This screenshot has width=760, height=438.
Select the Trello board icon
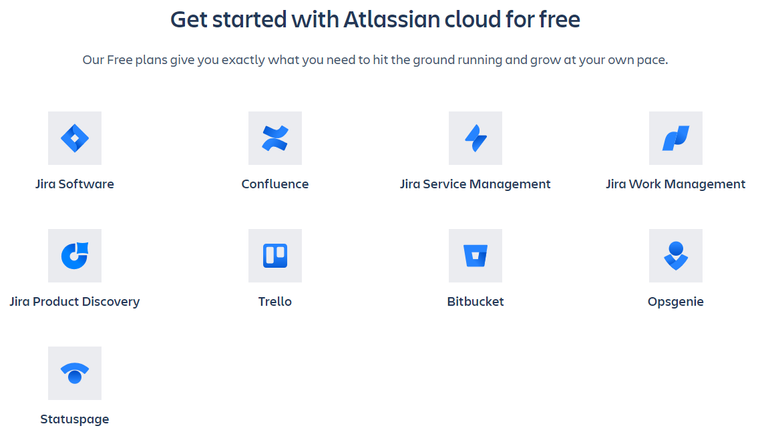tap(275, 256)
